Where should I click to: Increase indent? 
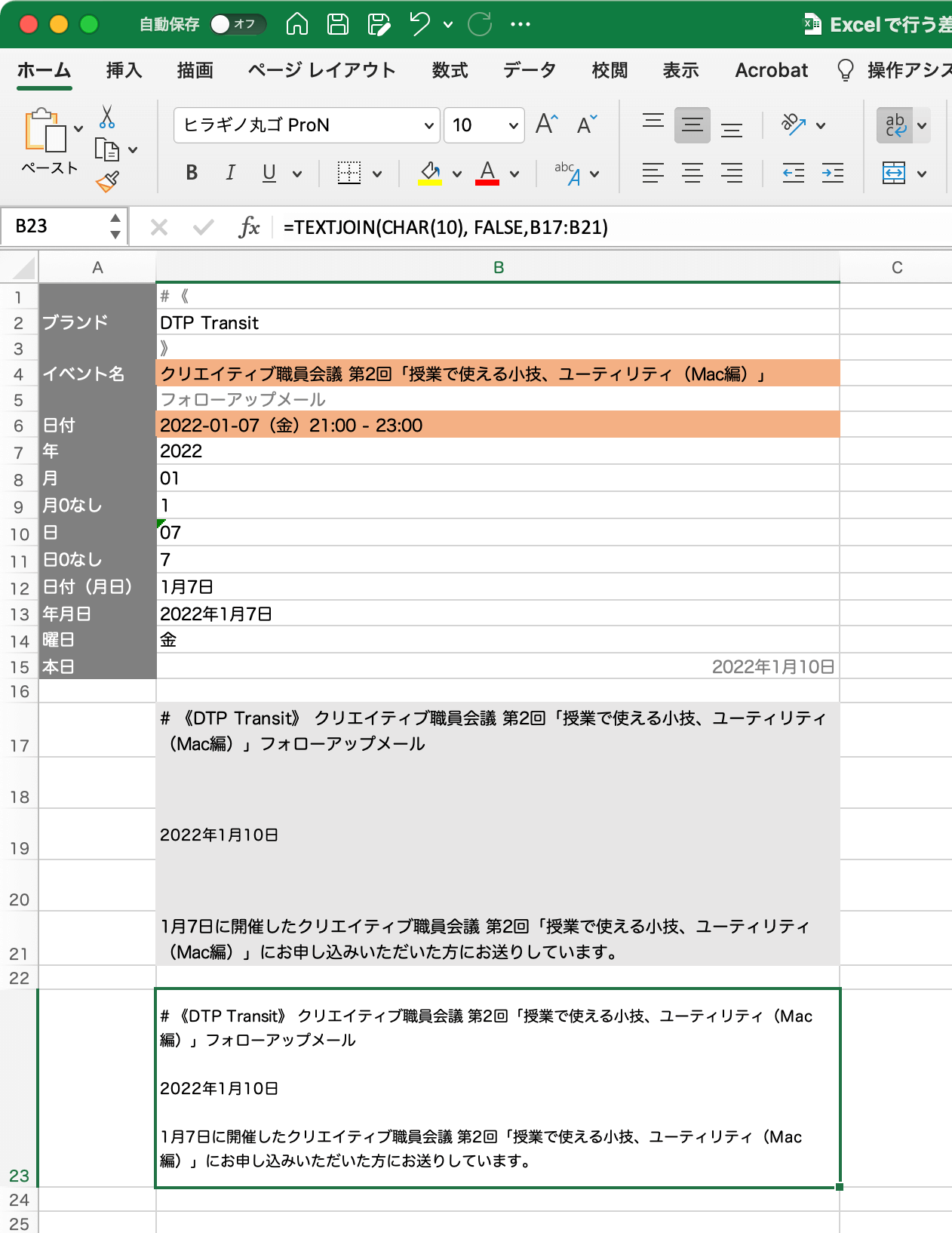click(x=833, y=173)
